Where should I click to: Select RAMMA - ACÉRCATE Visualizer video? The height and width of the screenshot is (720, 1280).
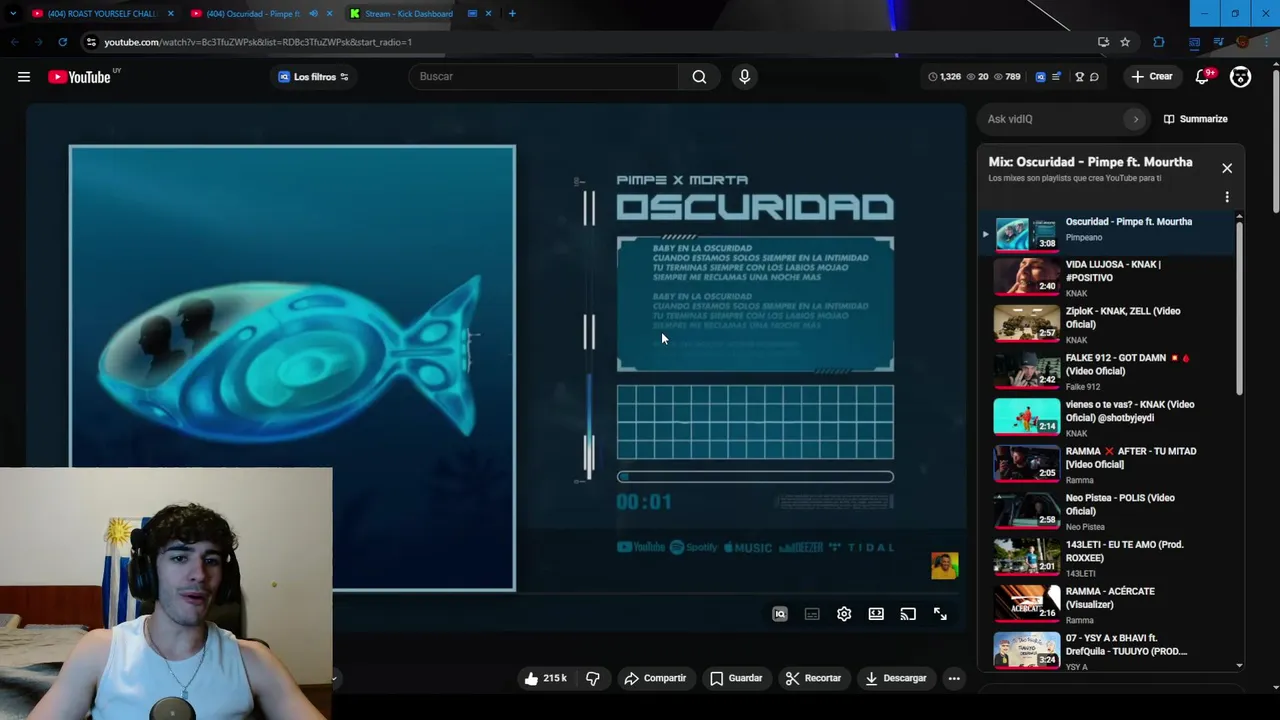[x=1108, y=605]
